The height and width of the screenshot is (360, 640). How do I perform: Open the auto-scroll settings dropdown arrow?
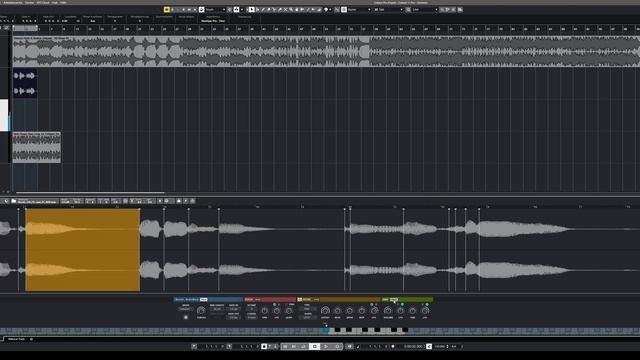click(242, 9)
